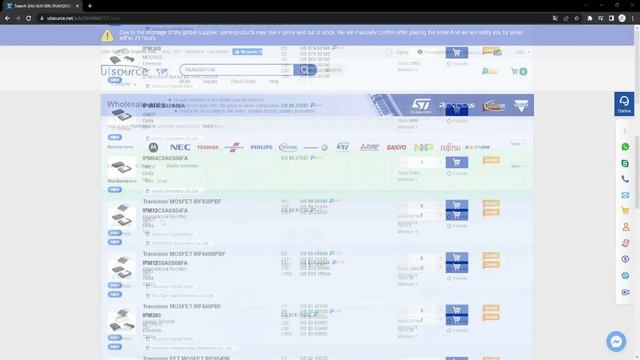
Task: Click the ST logo in the banner
Action: point(420,105)
